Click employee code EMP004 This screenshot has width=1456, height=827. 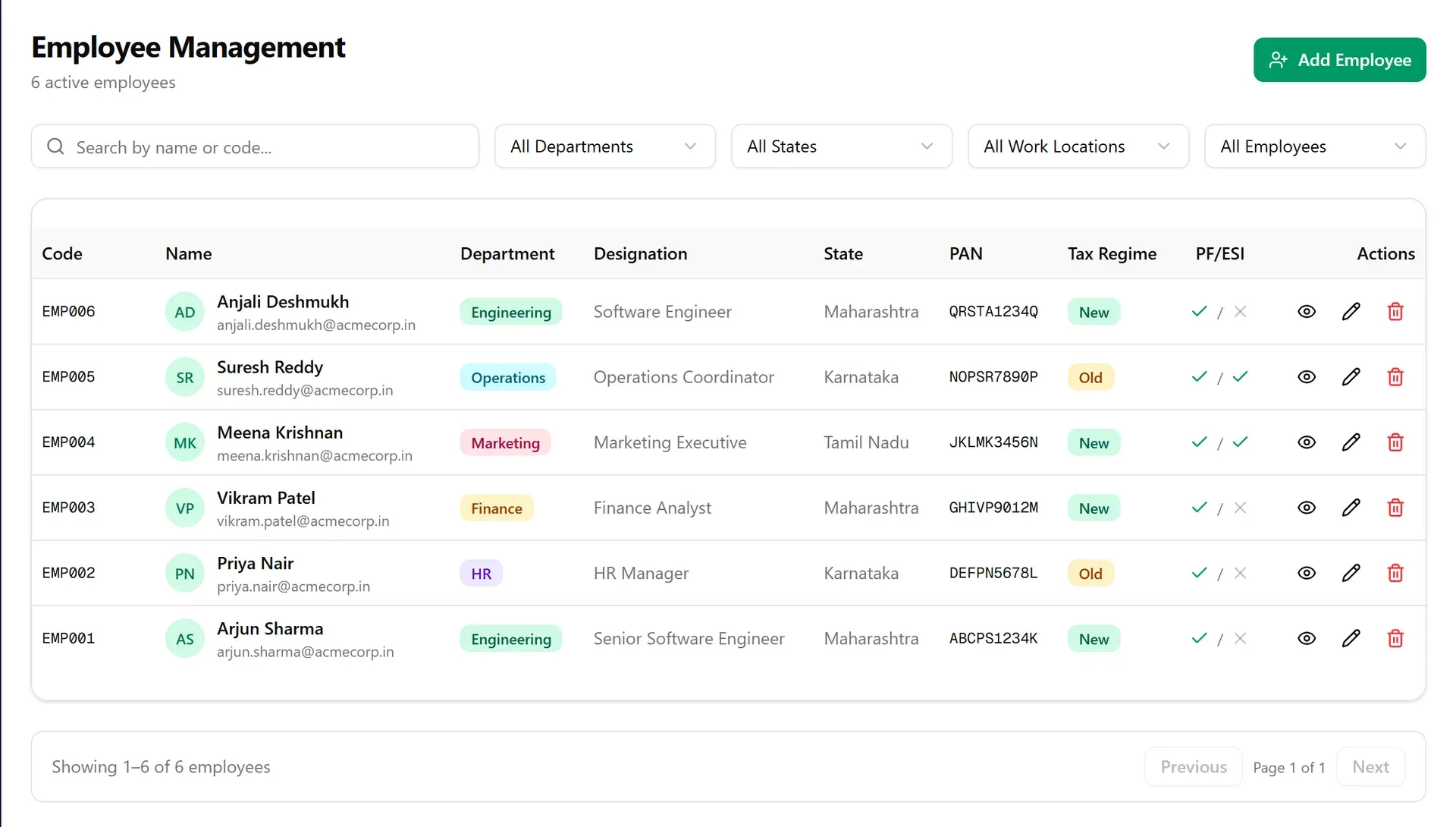pyautogui.click(x=68, y=442)
